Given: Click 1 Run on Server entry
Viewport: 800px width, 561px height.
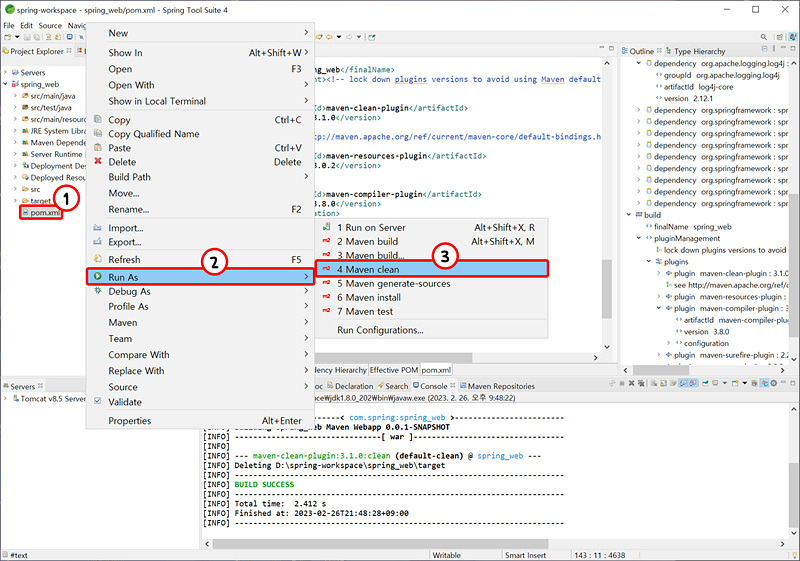Looking at the screenshot, I should (432, 227).
